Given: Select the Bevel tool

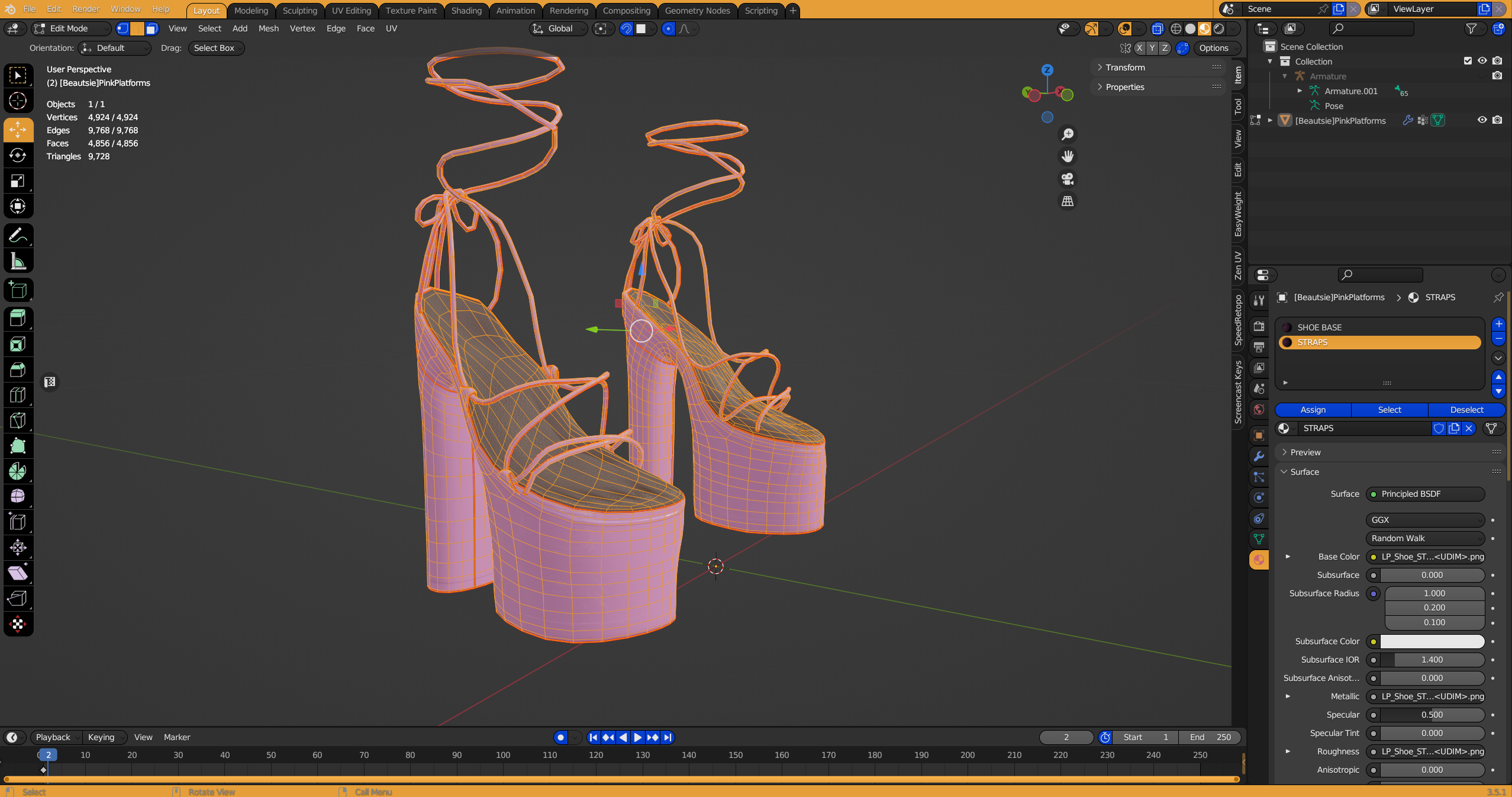Looking at the screenshot, I should (x=18, y=369).
